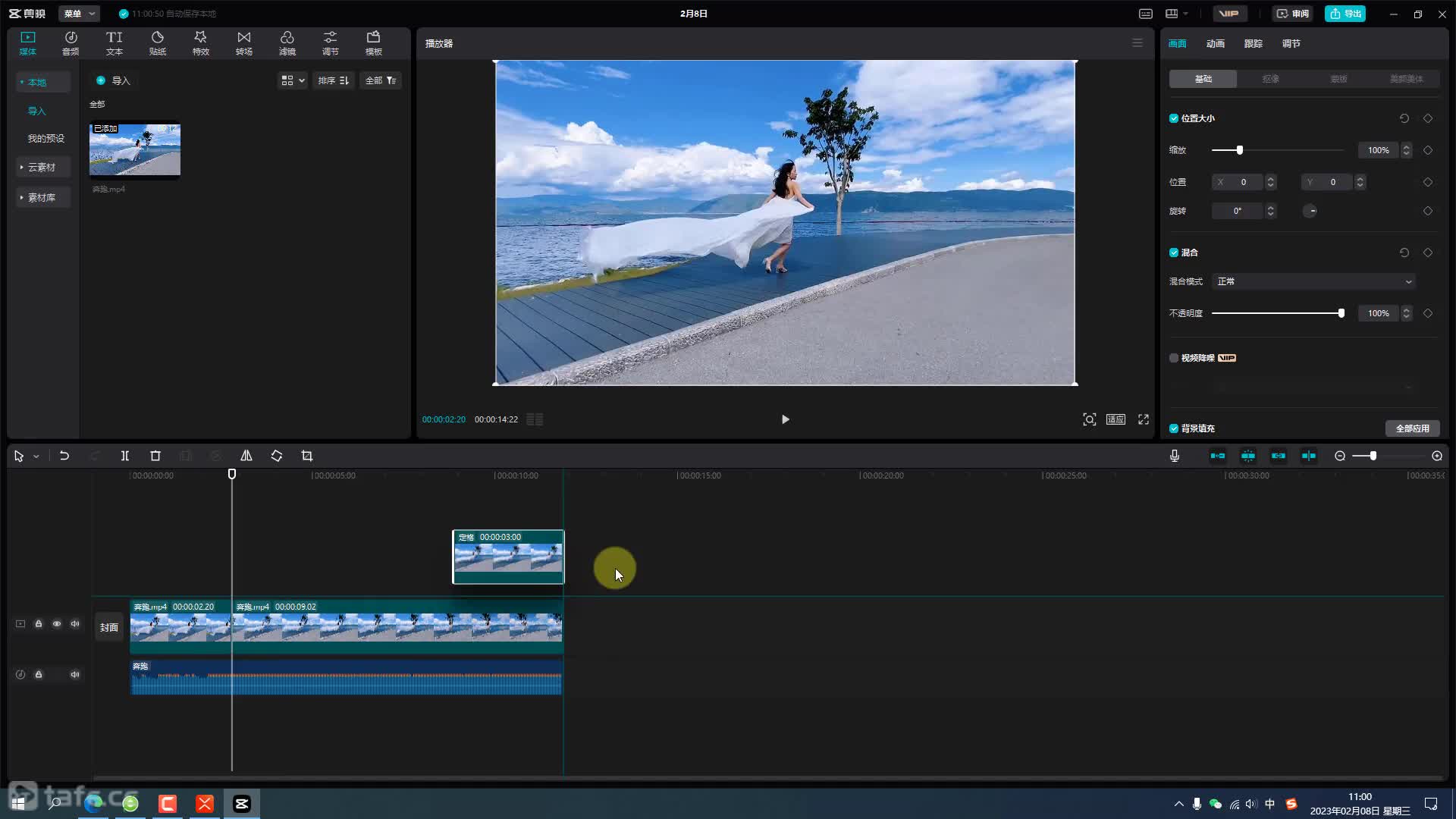Adjust the 缩放 scale slider handle
This screenshot has width=1456, height=819.
[x=1240, y=150]
